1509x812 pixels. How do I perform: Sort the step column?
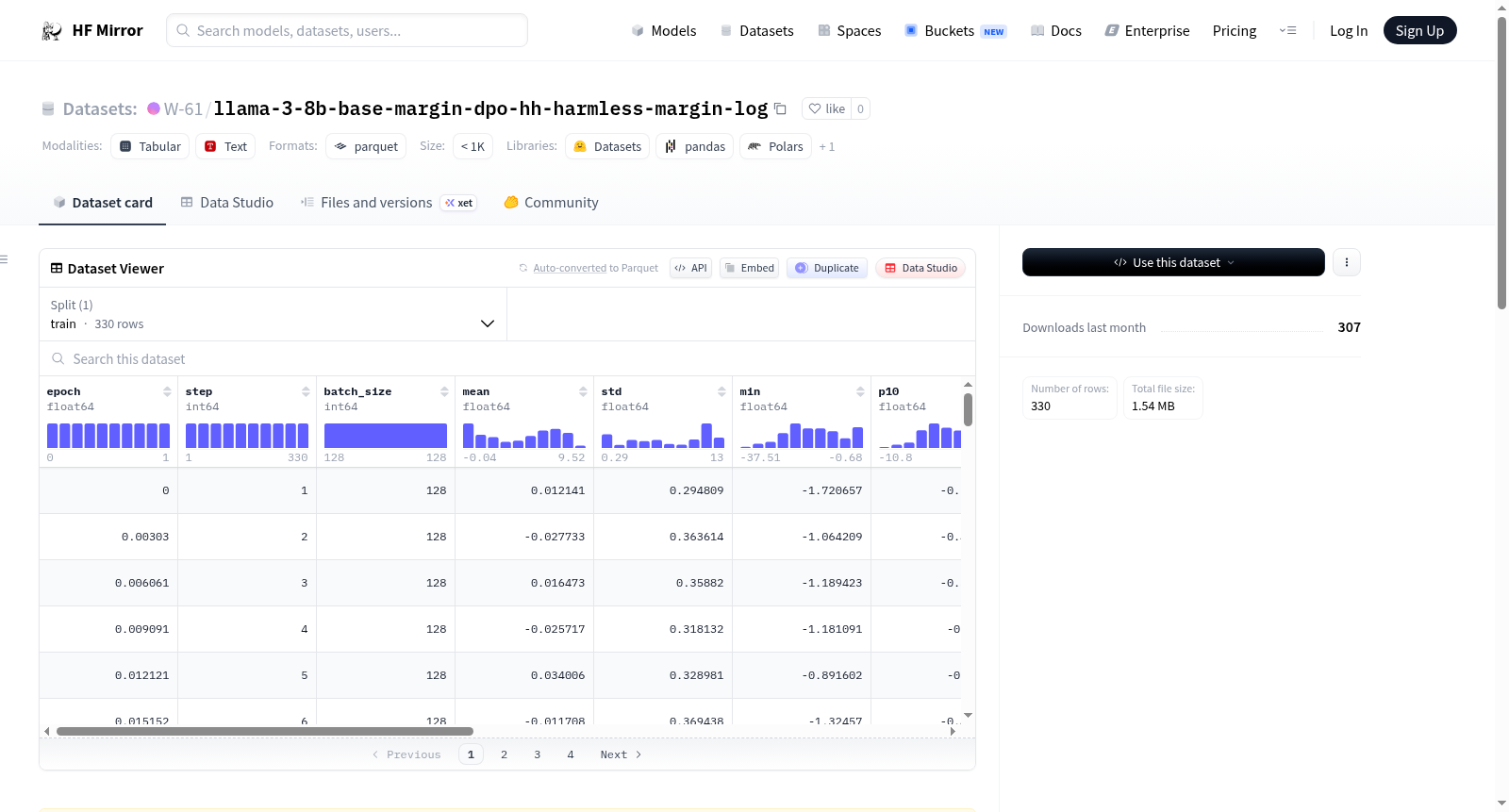pyautogui.click(x=306, y=391)
